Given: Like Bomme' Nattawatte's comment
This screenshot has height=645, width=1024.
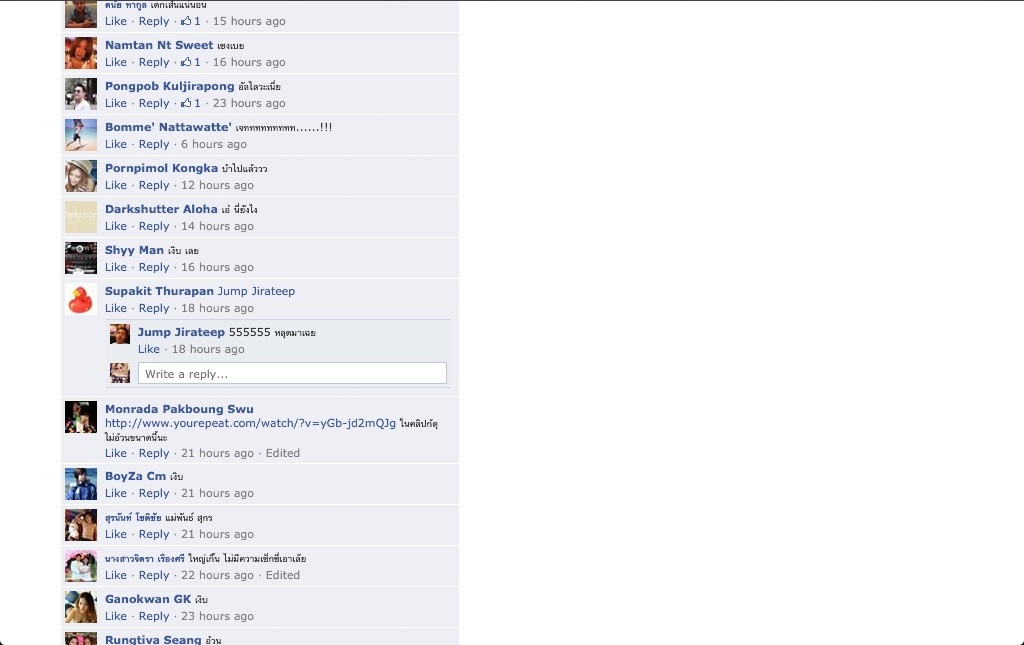Looking at the screenshot, I should click(116, 144).
